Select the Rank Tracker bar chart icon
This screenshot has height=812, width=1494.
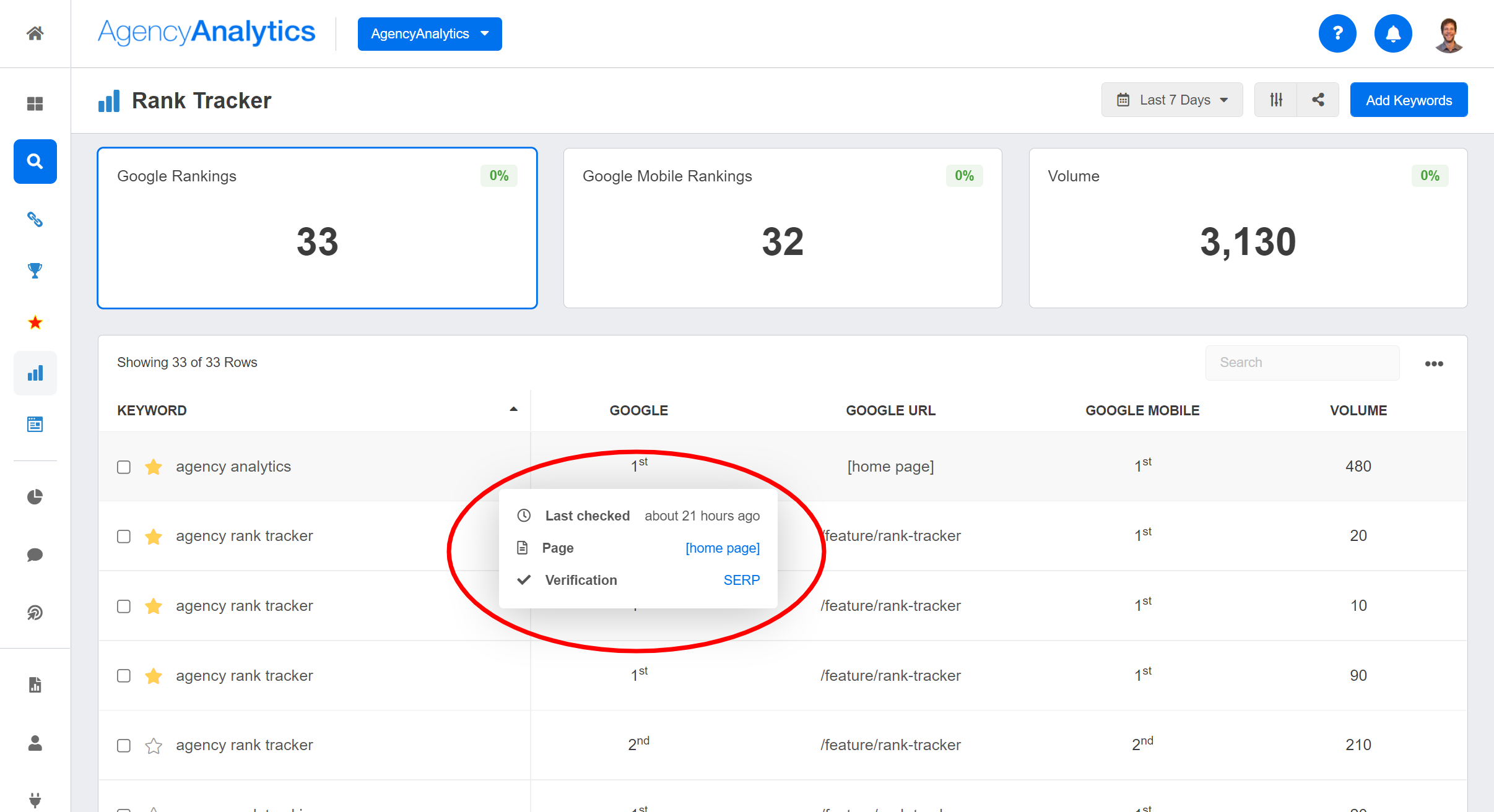pos(35,373)
